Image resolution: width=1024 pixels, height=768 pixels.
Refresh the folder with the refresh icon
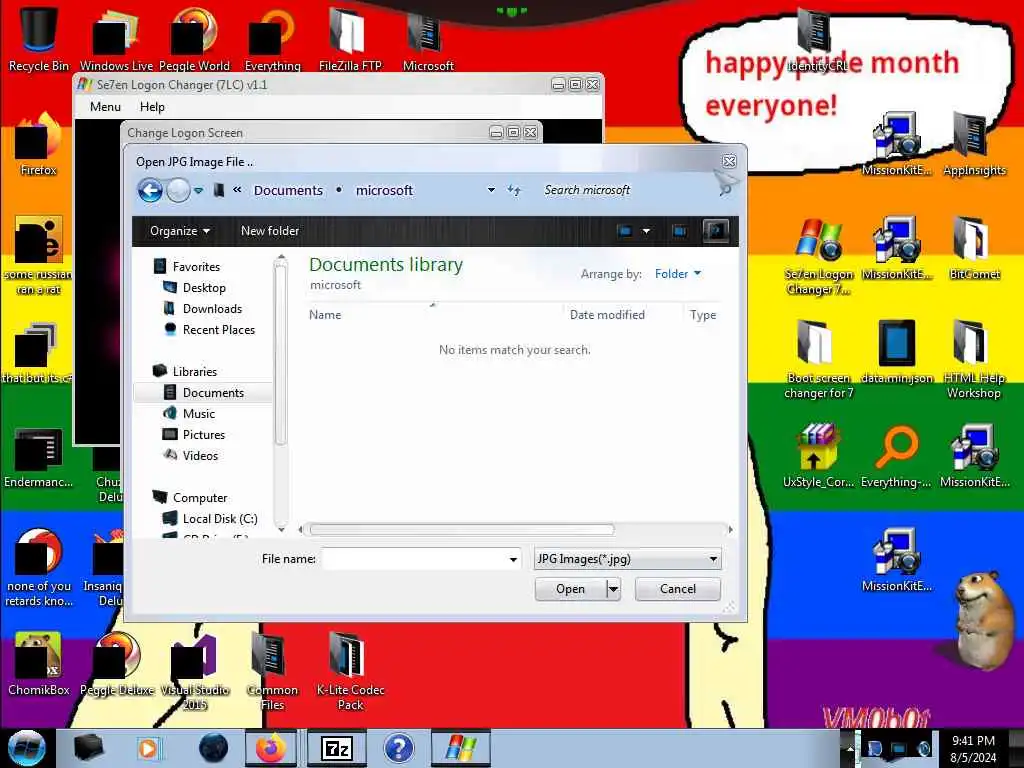[x=515, y=190]
